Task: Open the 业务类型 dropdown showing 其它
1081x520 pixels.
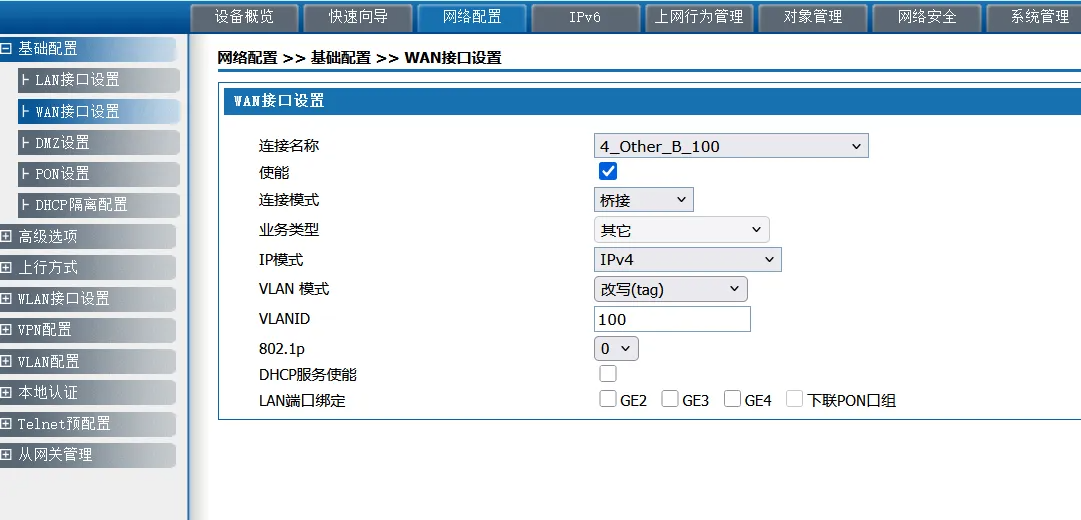Action: click(681, 230)
